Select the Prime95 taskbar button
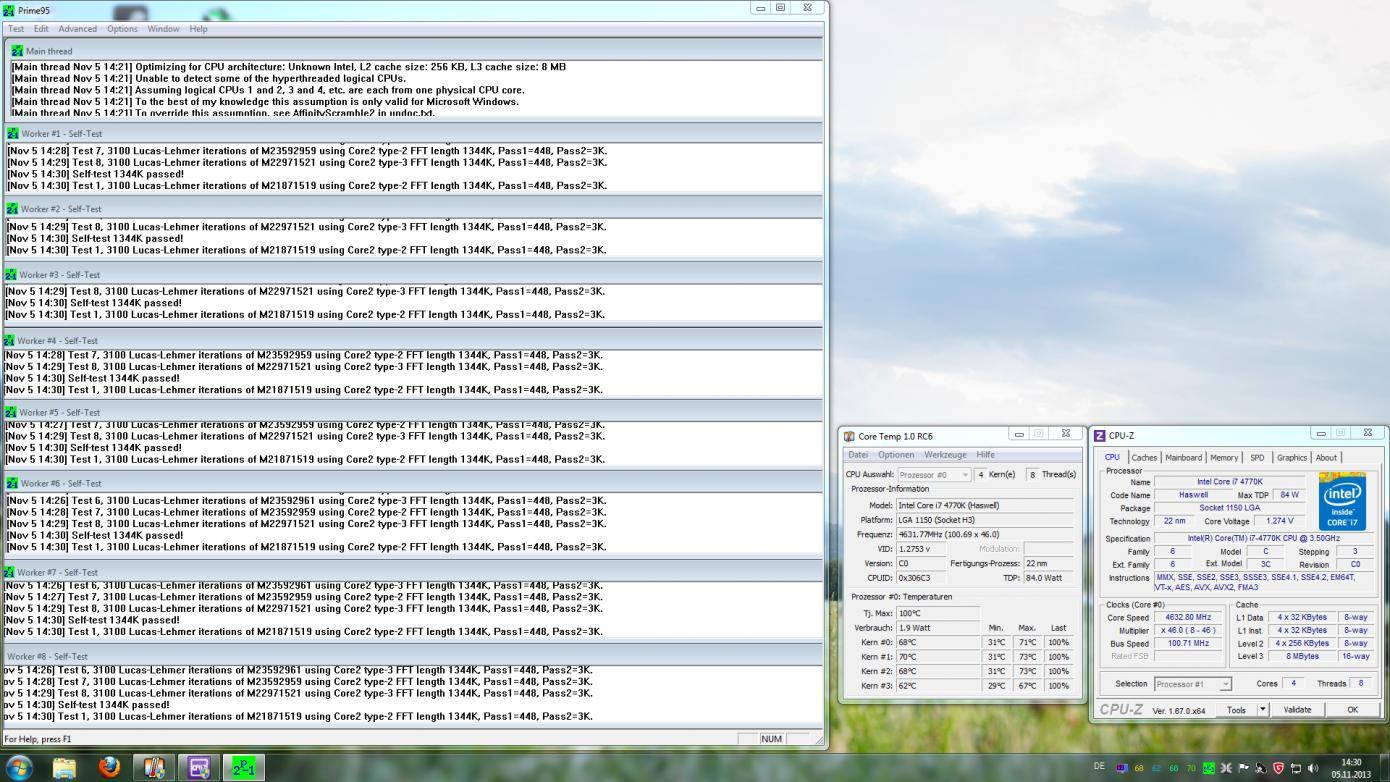The image size is (1390, 782). pyautogui.click(x=243, y=767)
